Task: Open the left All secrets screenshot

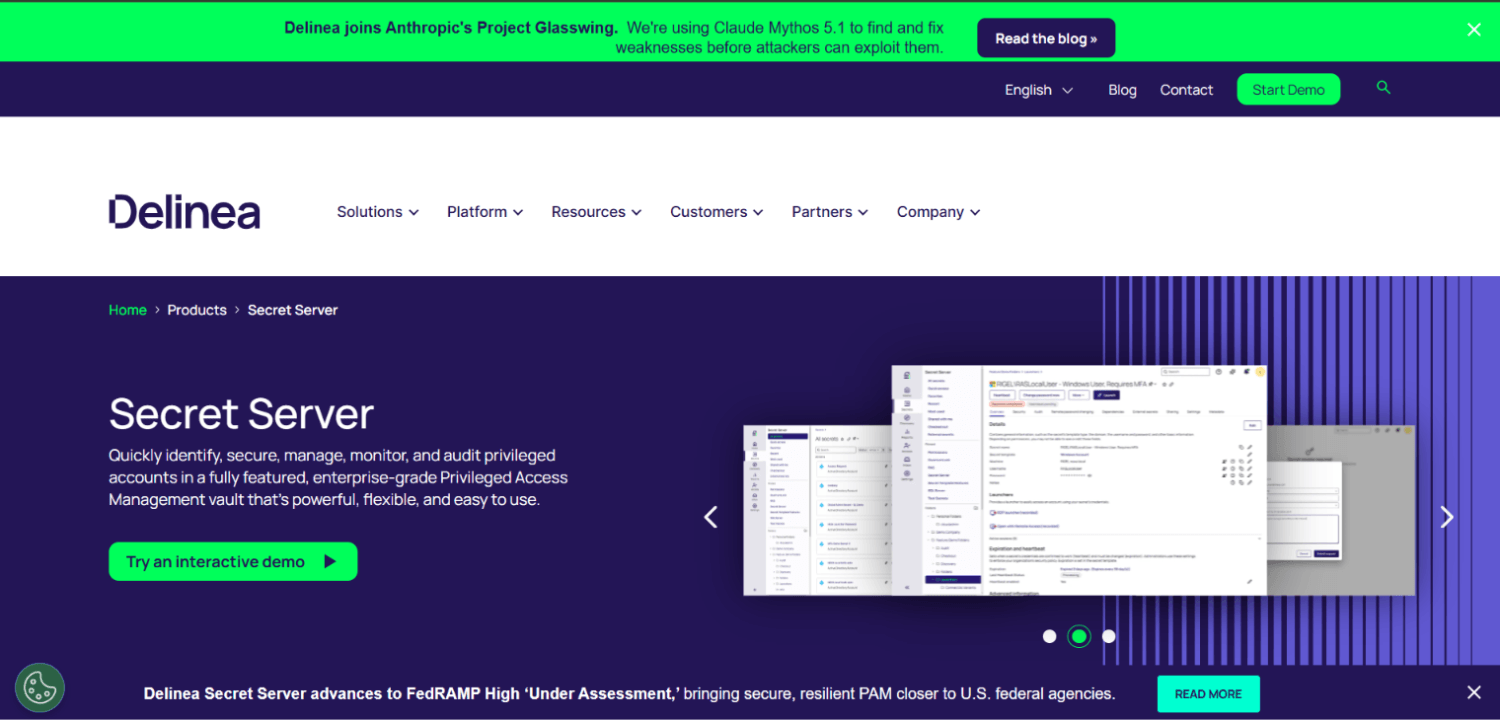Action: (817, 510)
